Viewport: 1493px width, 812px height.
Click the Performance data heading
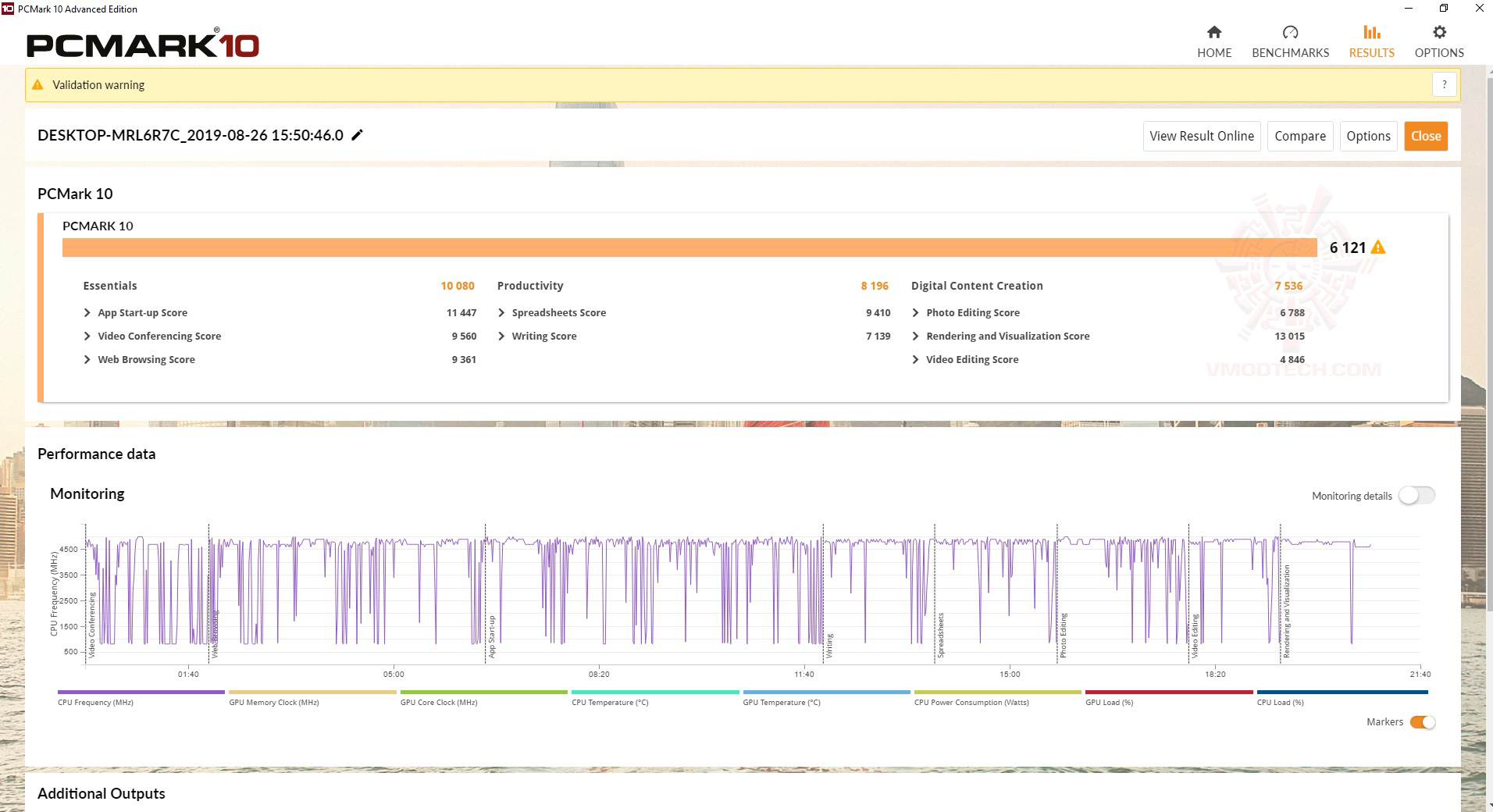click(x=96, y=454)
